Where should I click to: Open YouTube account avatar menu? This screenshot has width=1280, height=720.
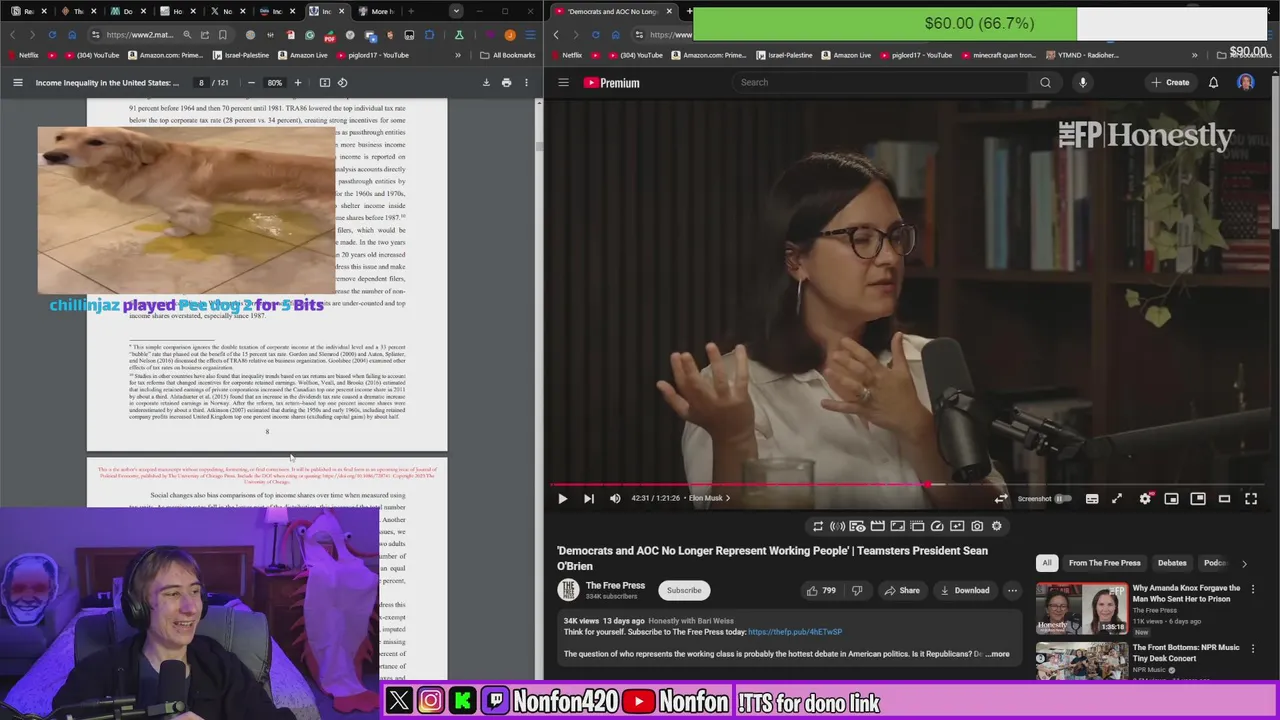tap(1245, 82)
